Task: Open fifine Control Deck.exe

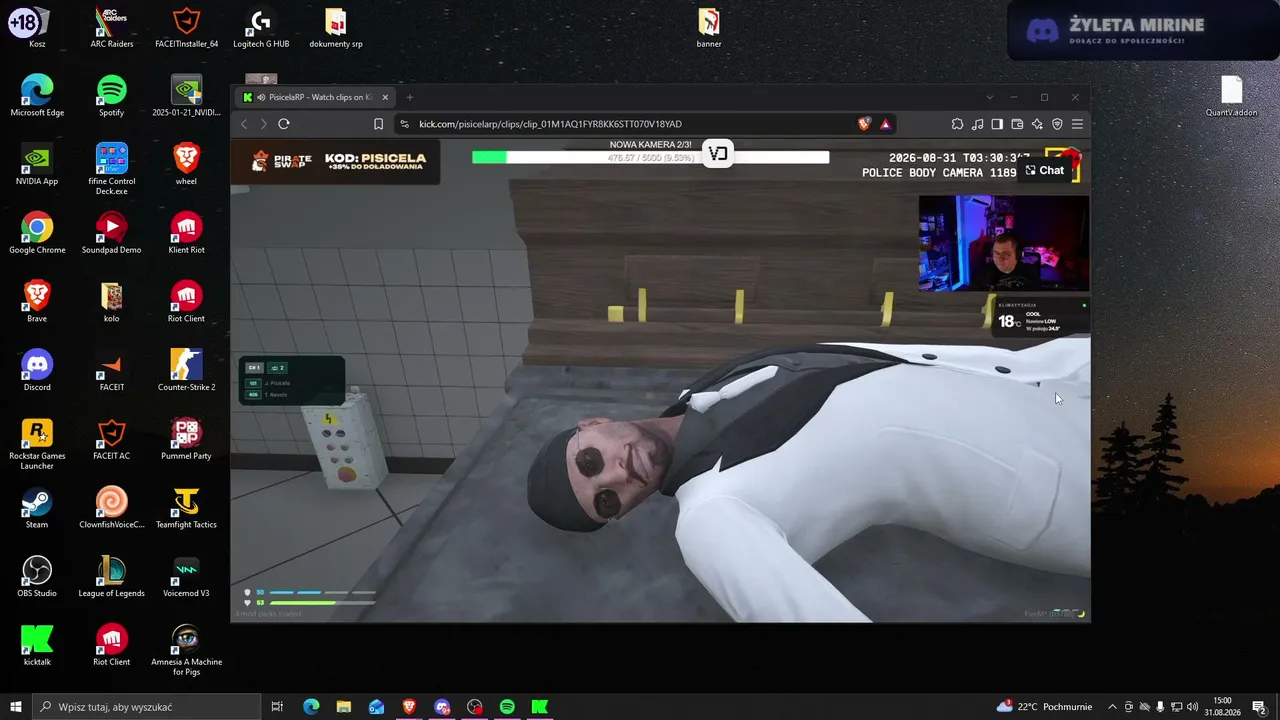Action: pos(112,169)
